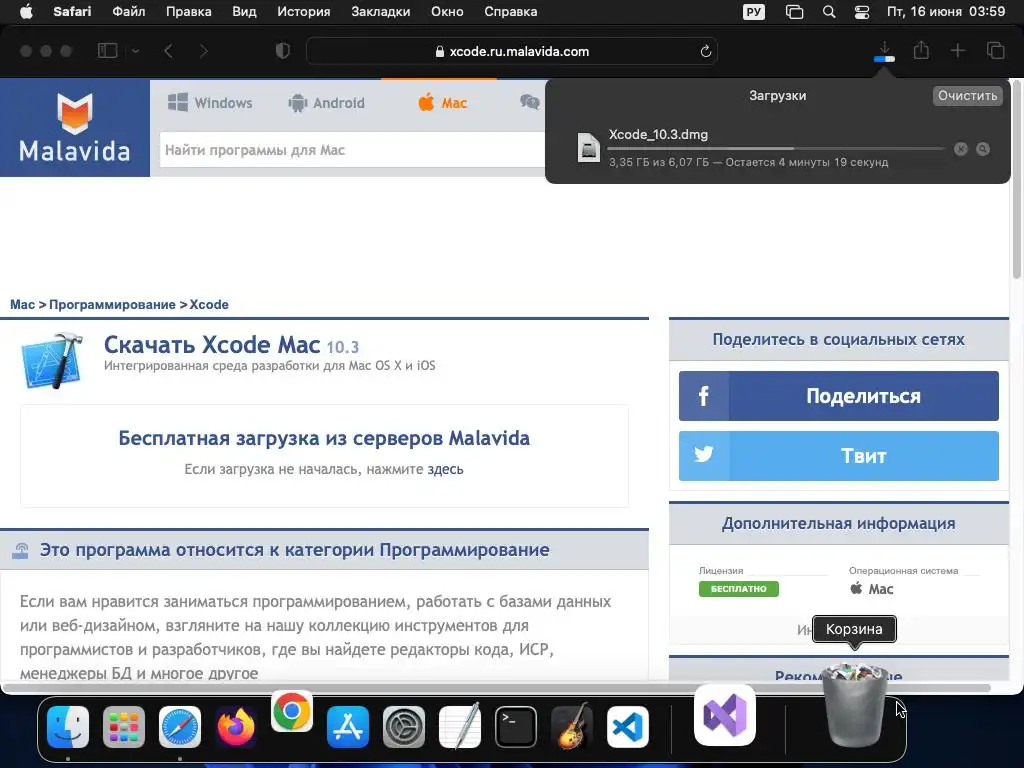Follow the Программирование breadcrumb link
The width and height of the screenshot is (1024, 768).
[112, 304]
